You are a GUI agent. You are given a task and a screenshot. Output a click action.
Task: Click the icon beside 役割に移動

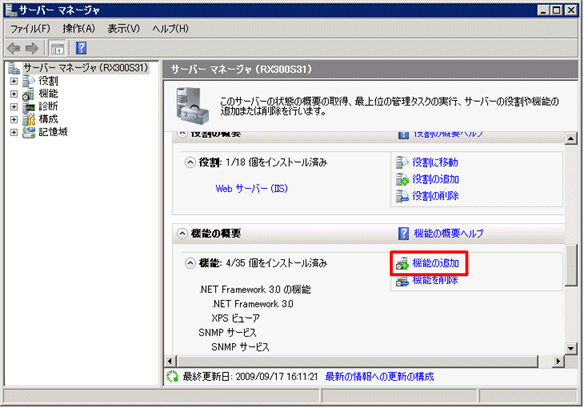pyautogui.click(x=402, y=162)
